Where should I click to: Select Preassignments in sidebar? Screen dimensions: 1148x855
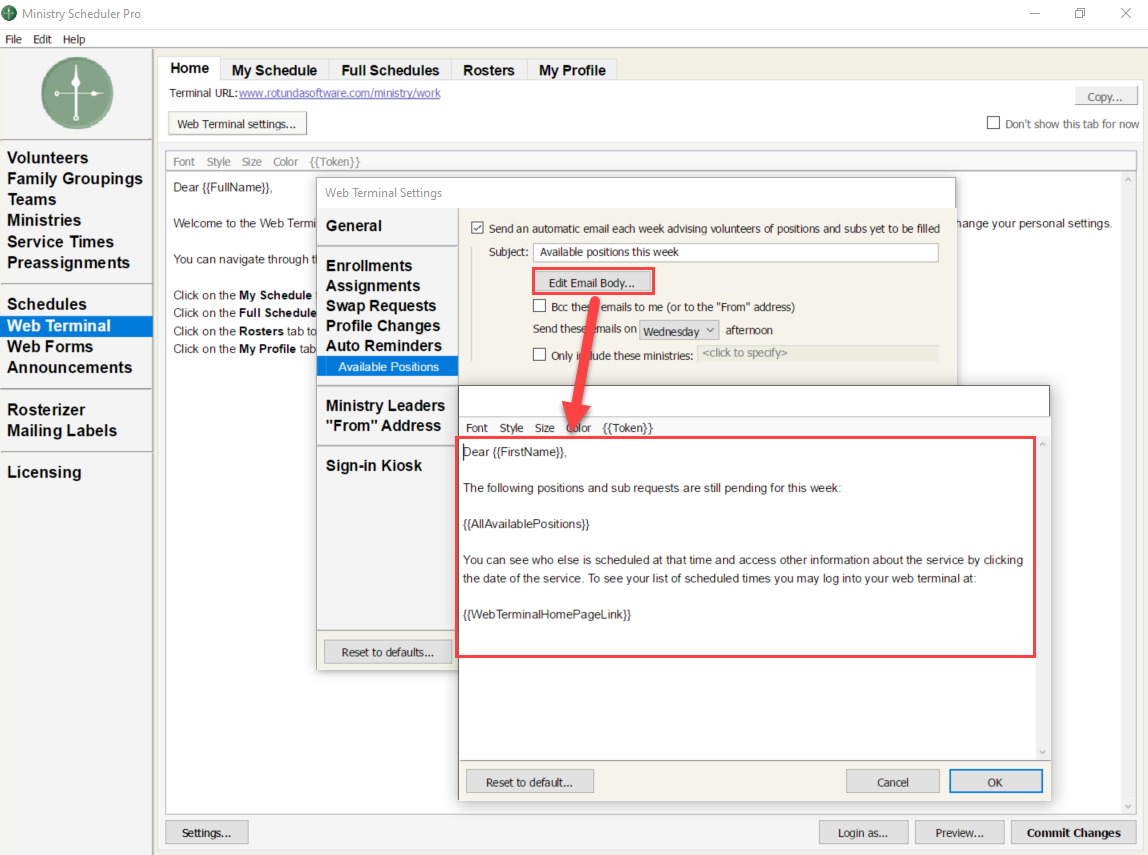click(68, 263)
